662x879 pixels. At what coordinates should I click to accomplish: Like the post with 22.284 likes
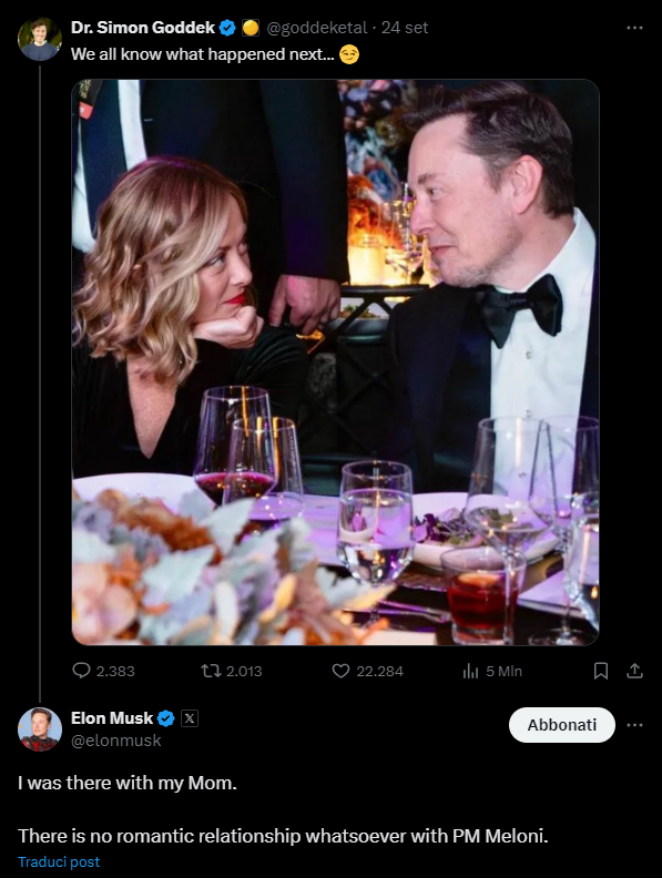click(341, 671)
